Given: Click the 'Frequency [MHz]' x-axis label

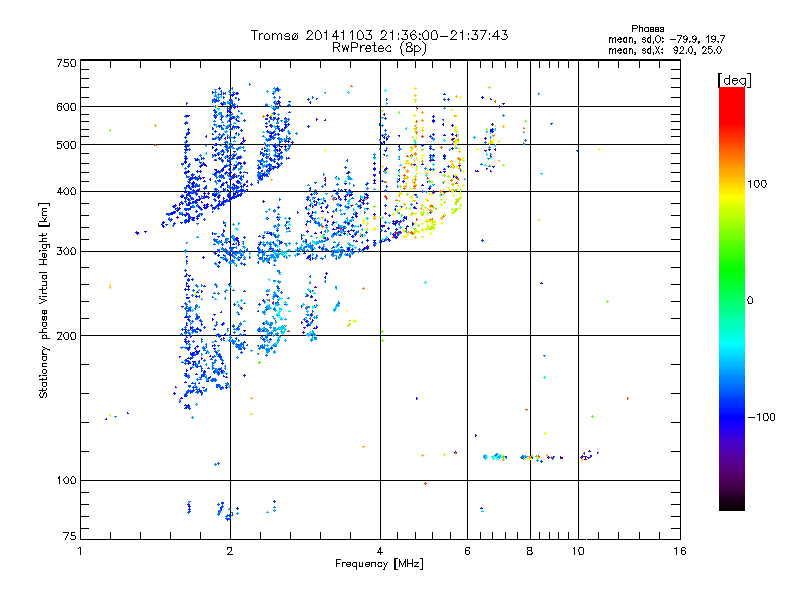Looking at the screenshot, I should pyautogui.click(x=379, y=564).
